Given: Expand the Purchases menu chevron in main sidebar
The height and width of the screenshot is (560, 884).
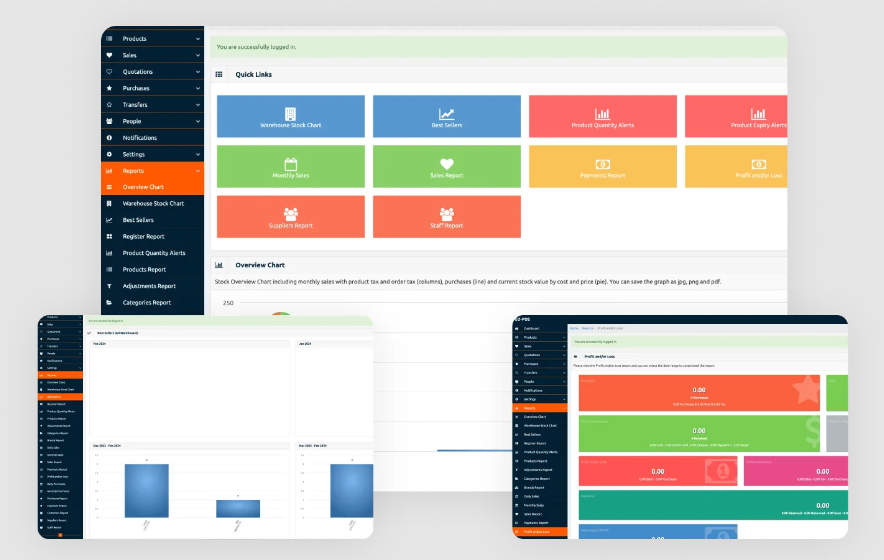Looking at the screenshot, I should [x=198, y=89].
